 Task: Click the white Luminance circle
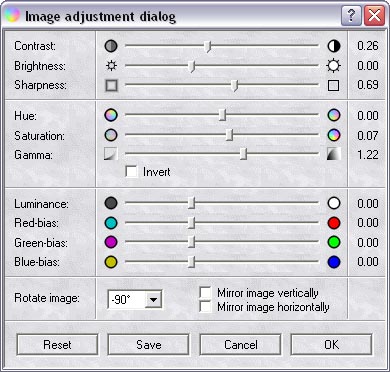coord(334,203)
